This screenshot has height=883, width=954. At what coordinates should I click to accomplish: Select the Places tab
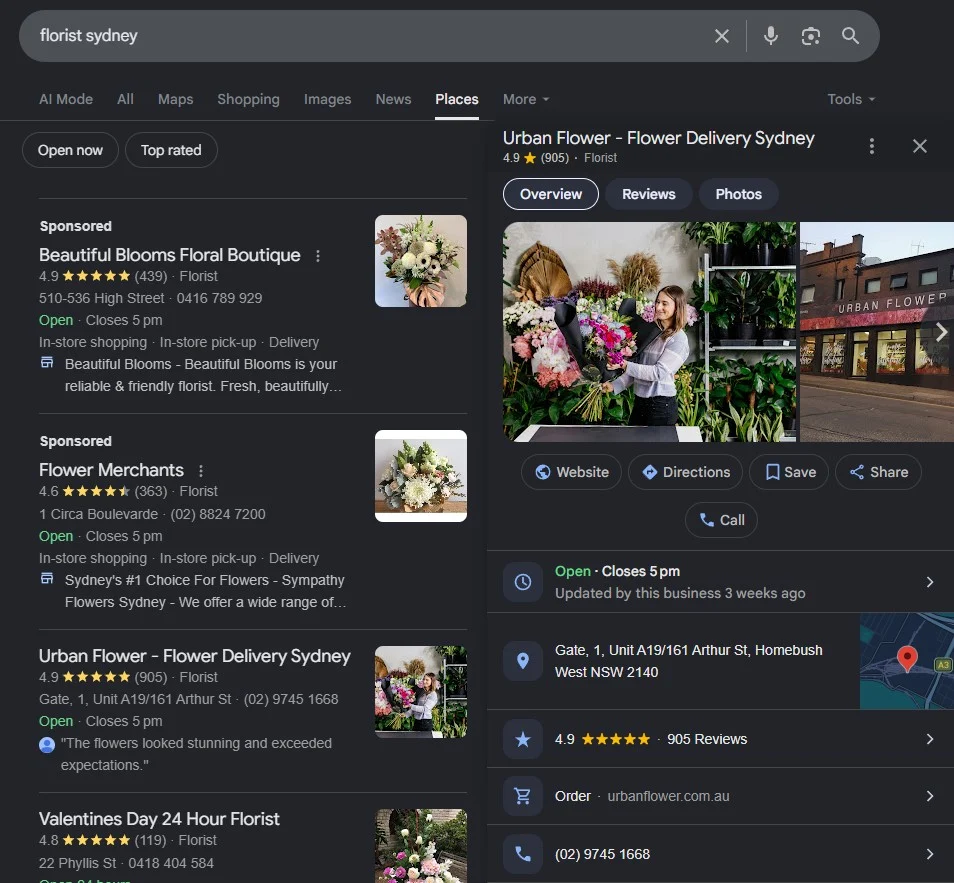click(x=457, y=99)
